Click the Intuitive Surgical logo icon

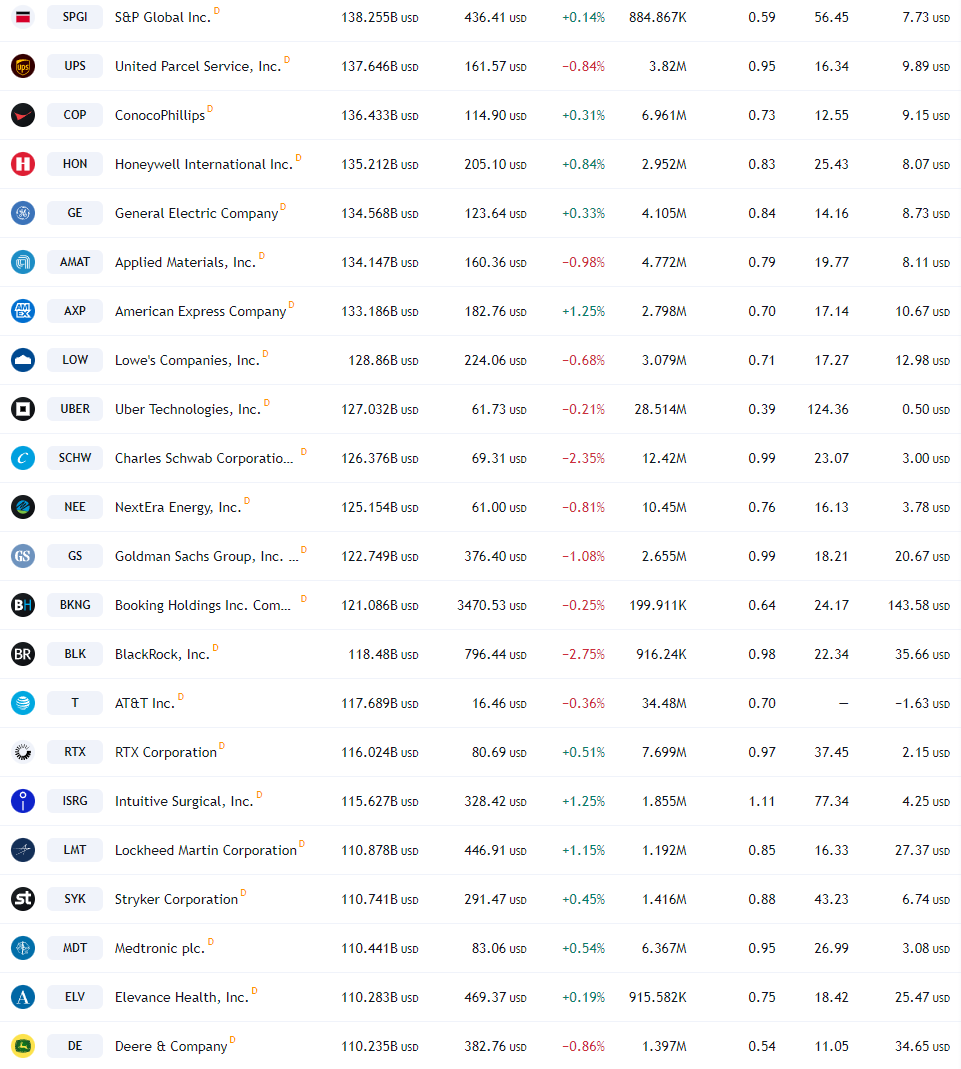click(x=23, y=801)
